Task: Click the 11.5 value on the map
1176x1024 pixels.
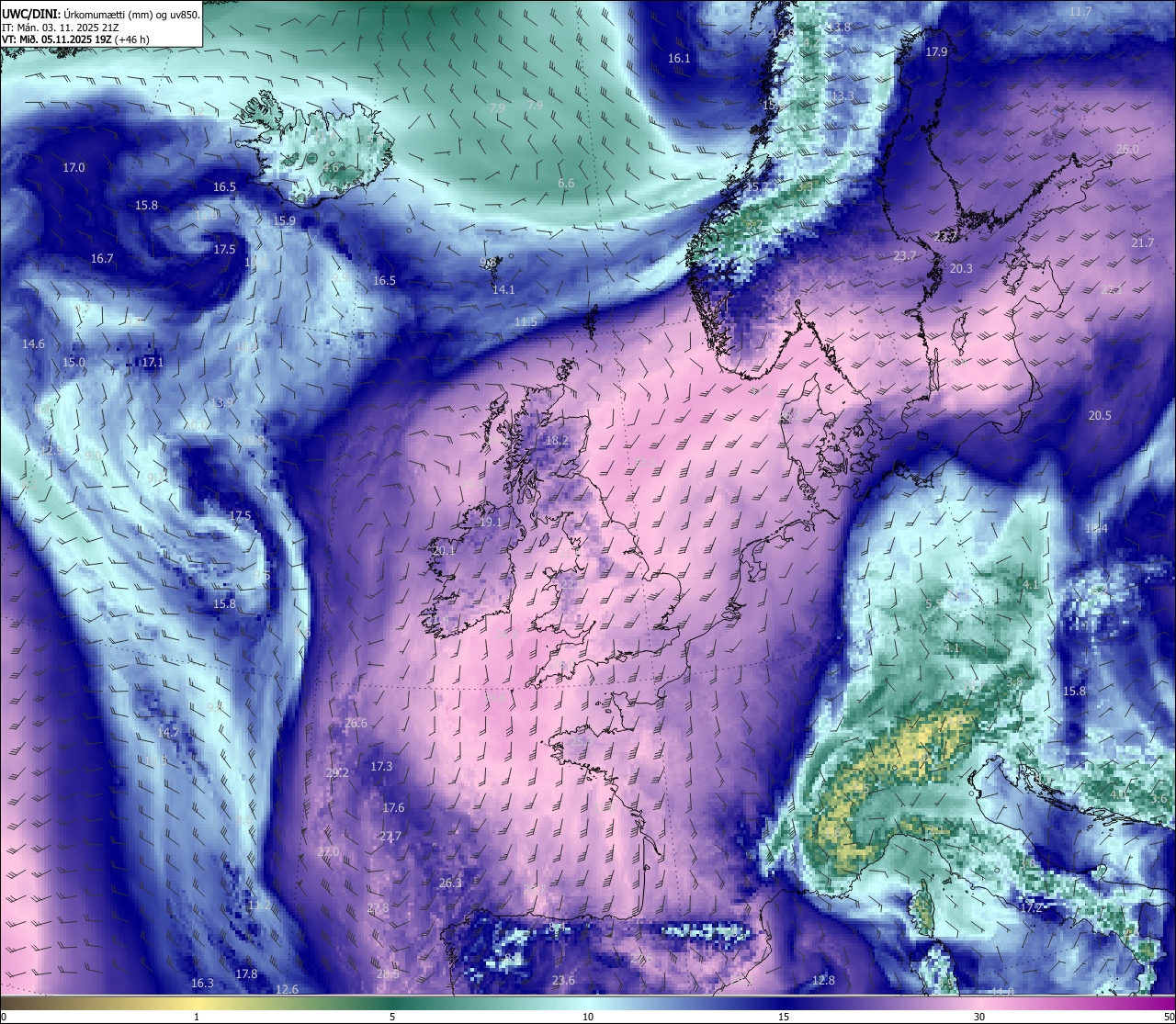Action: click(x=526, y=321)
